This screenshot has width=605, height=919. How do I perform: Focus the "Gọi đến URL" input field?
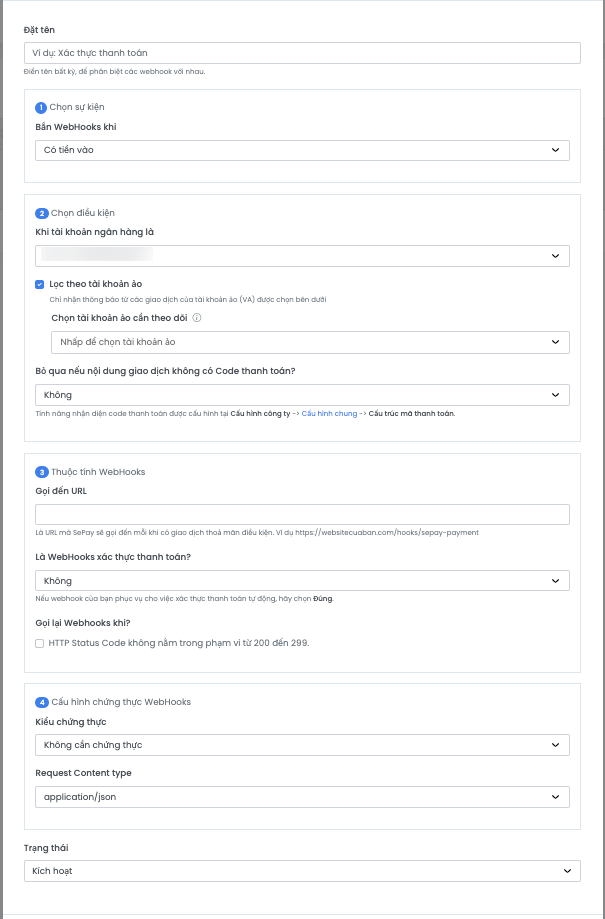(302, 515)
